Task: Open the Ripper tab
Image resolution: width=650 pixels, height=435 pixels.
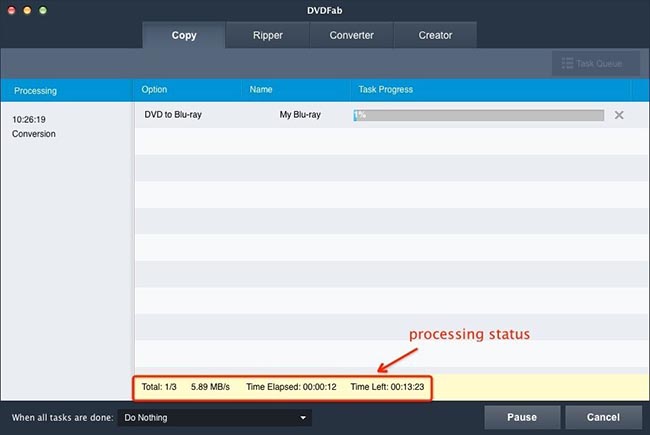Action: [268, 35]
